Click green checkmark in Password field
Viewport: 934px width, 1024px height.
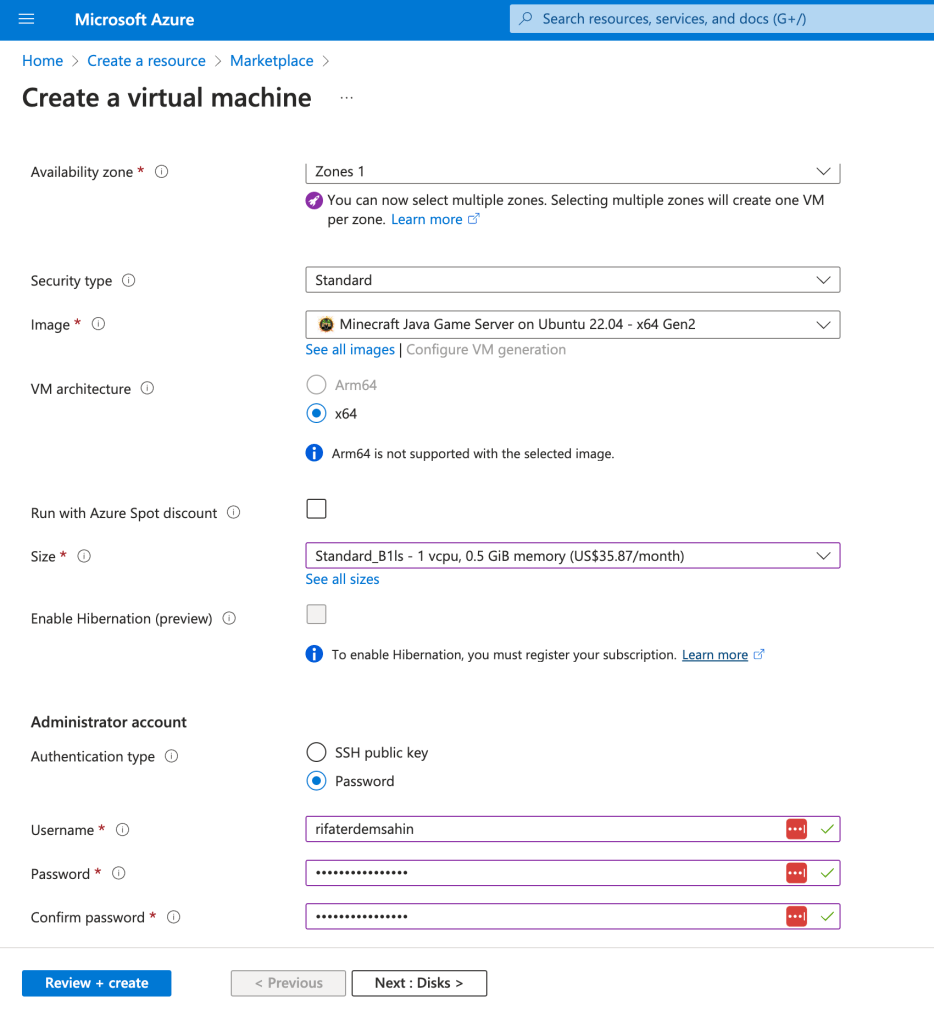pos(827,873)
